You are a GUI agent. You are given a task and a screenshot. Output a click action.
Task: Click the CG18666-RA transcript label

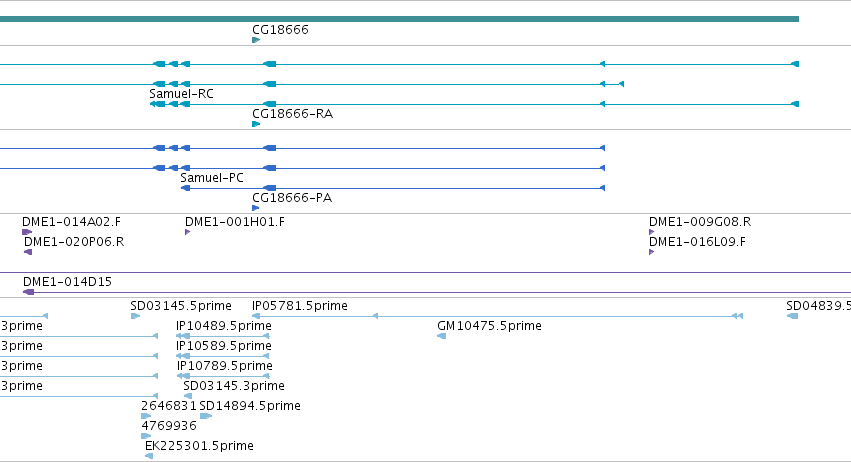(293, 114)
